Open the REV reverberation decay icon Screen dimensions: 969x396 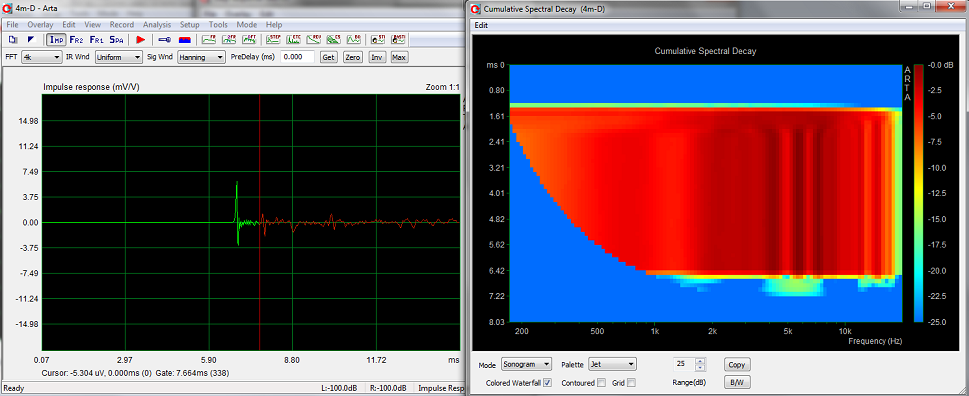click(x=314, y=40)
